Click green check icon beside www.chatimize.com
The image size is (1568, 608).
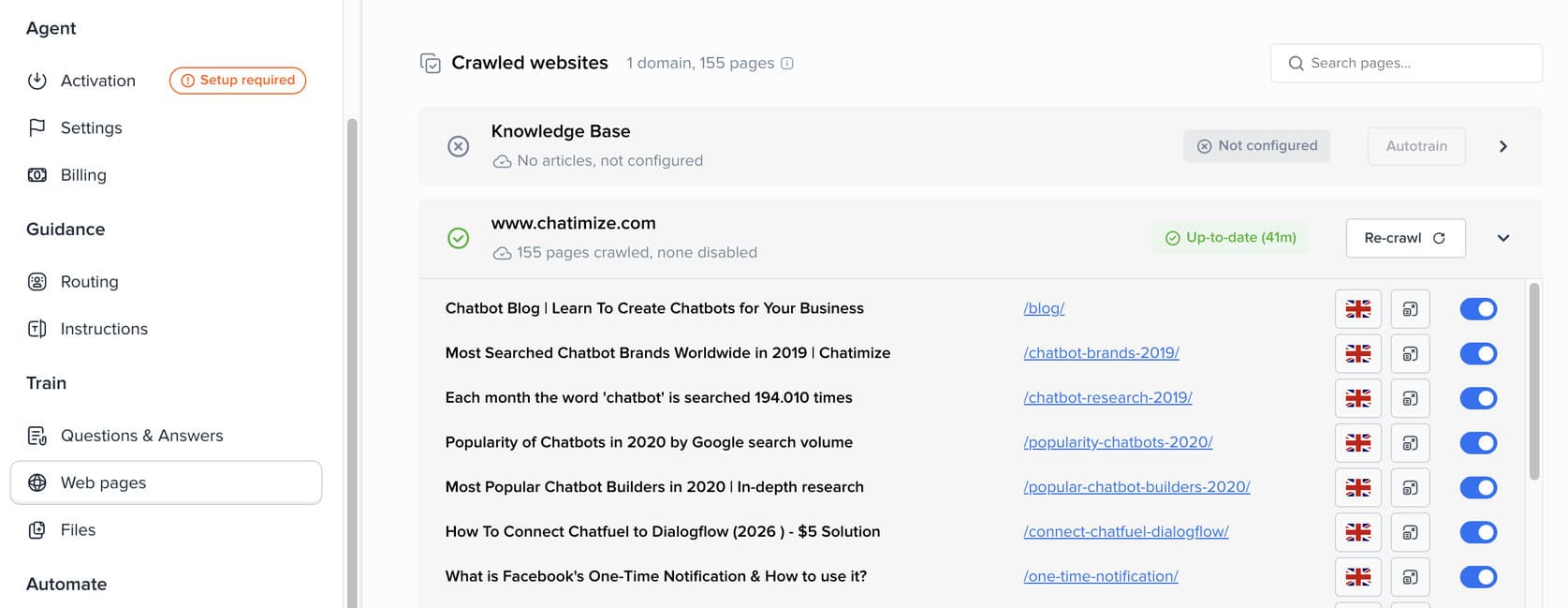[458, 238]
